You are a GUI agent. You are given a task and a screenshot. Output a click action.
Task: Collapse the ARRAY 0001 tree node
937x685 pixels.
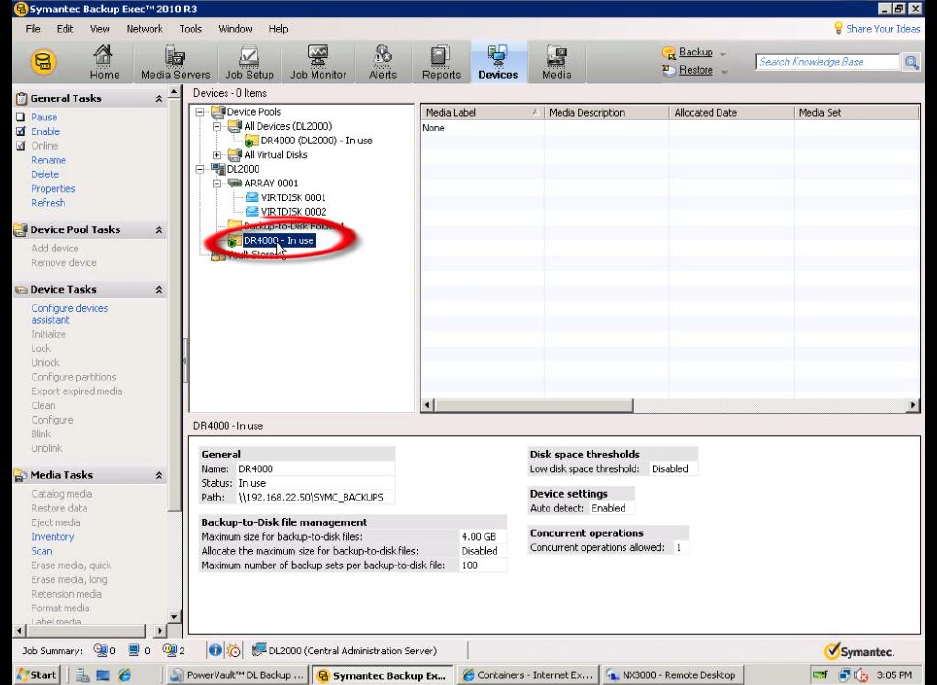[218, 184]
